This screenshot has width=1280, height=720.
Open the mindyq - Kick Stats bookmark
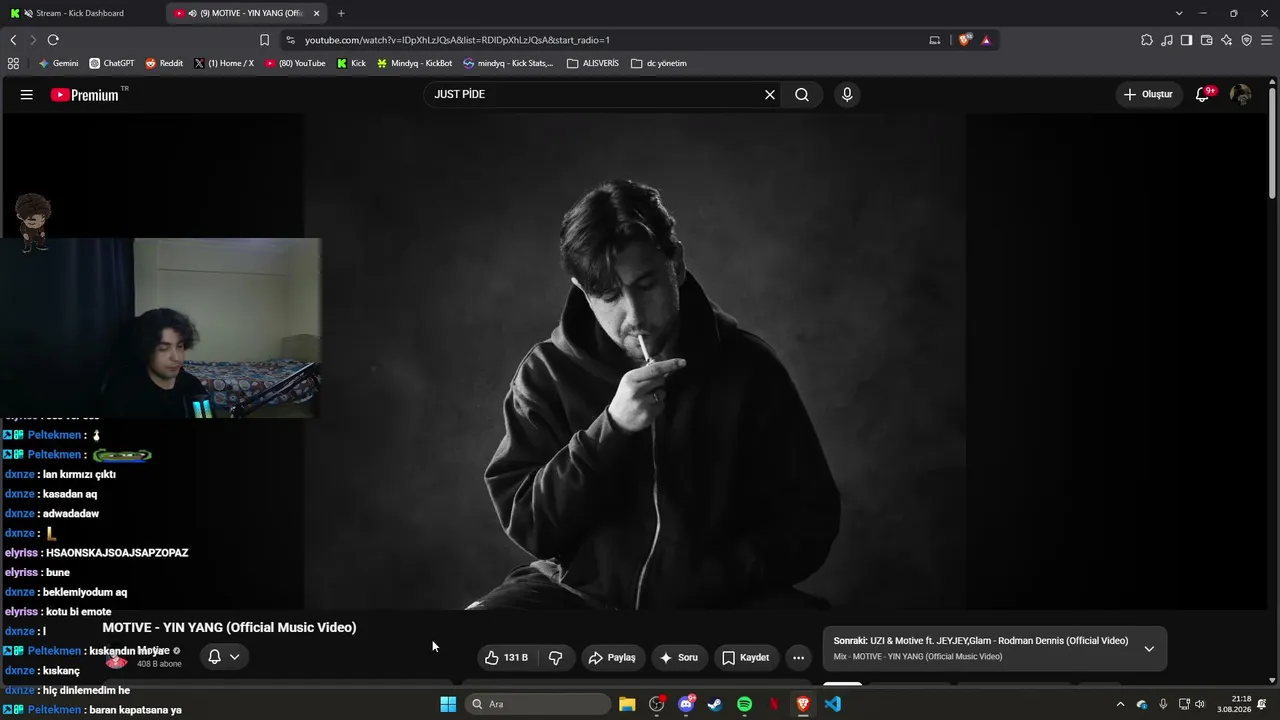508,63
